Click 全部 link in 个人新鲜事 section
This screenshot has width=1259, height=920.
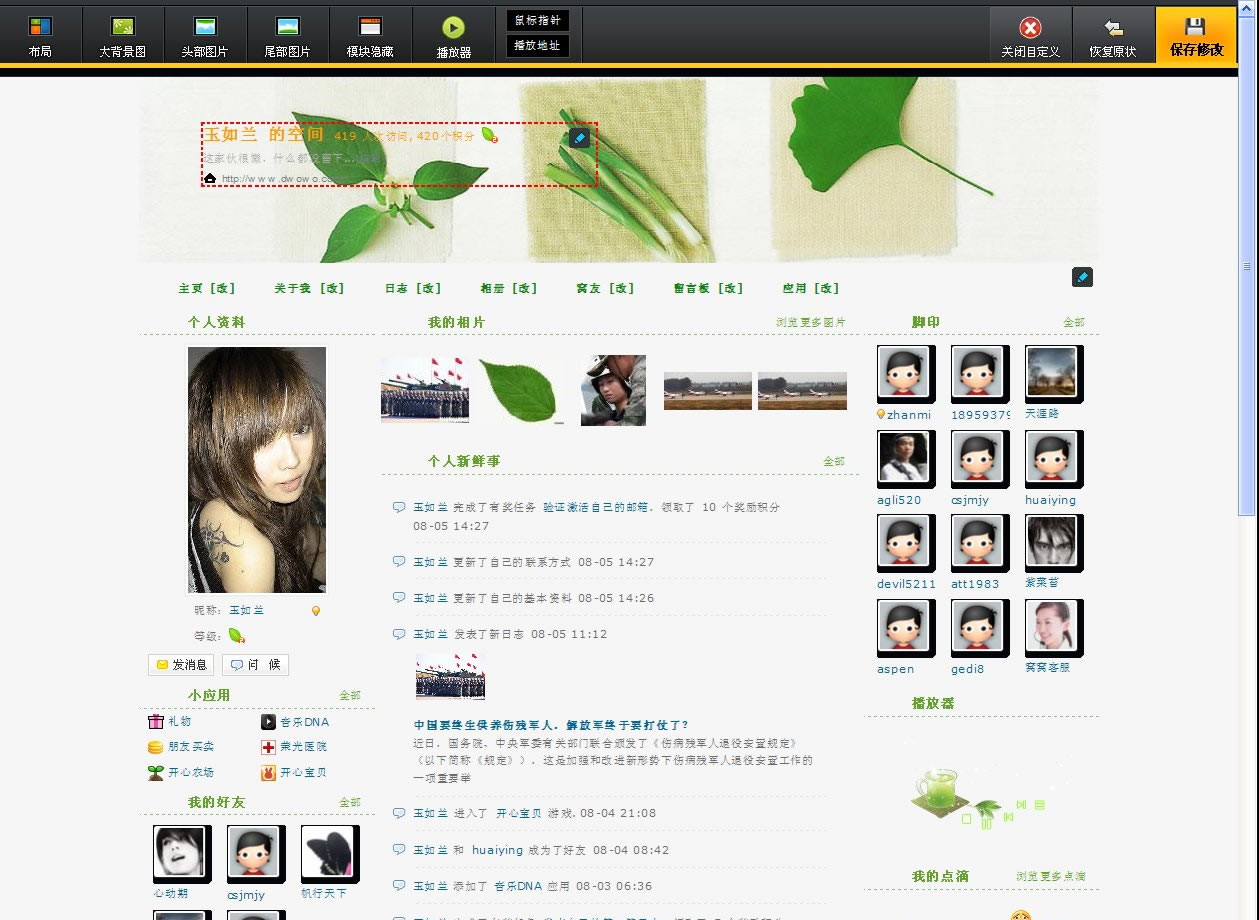(x=834, y=461)
